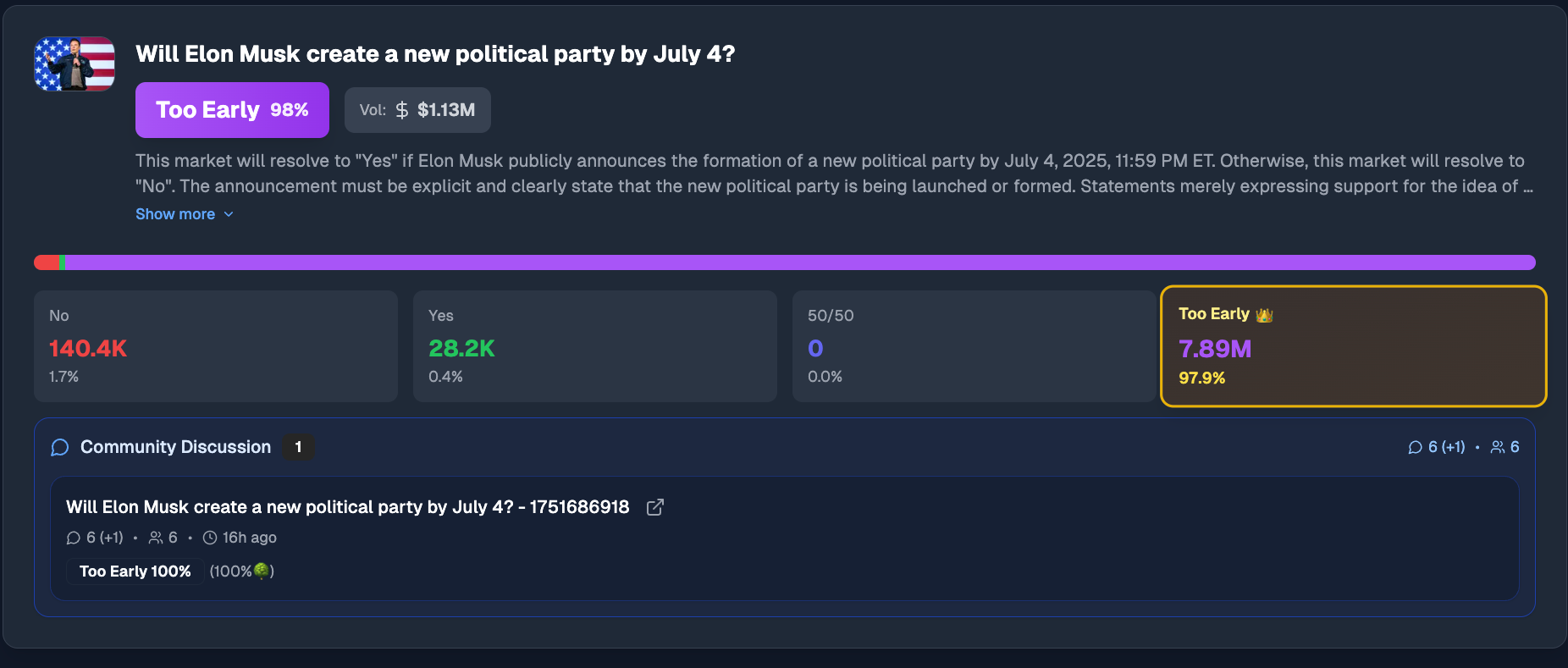Click the dollar sign volume icon
Viewport: 1568px width, 668px height.
point(402,110)
